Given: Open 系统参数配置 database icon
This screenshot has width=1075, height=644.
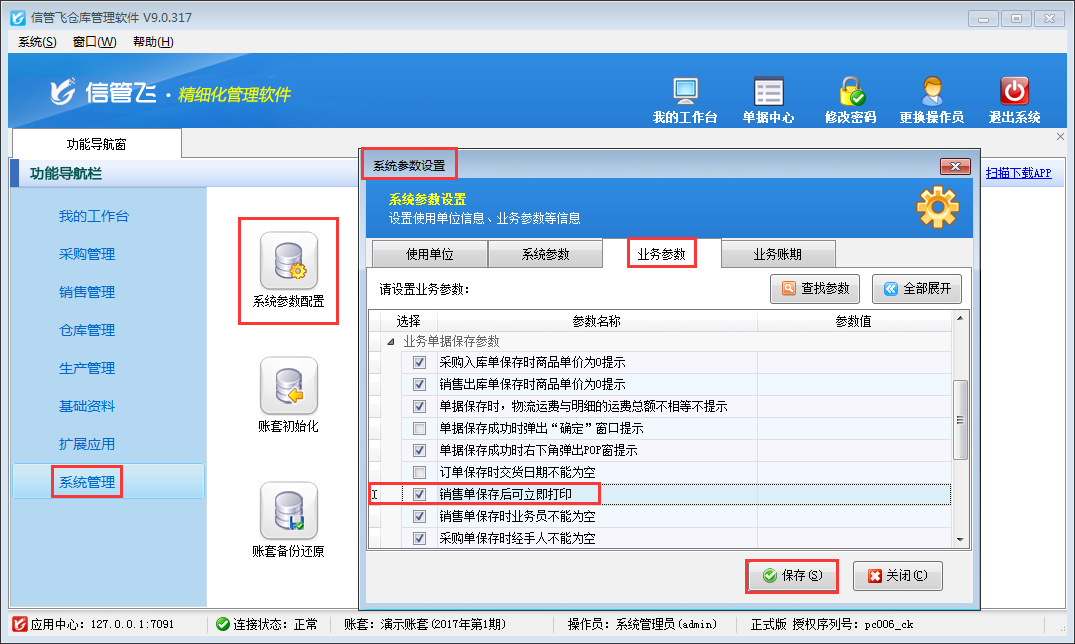Looking at the screenshot, I should tap(289, 261).
